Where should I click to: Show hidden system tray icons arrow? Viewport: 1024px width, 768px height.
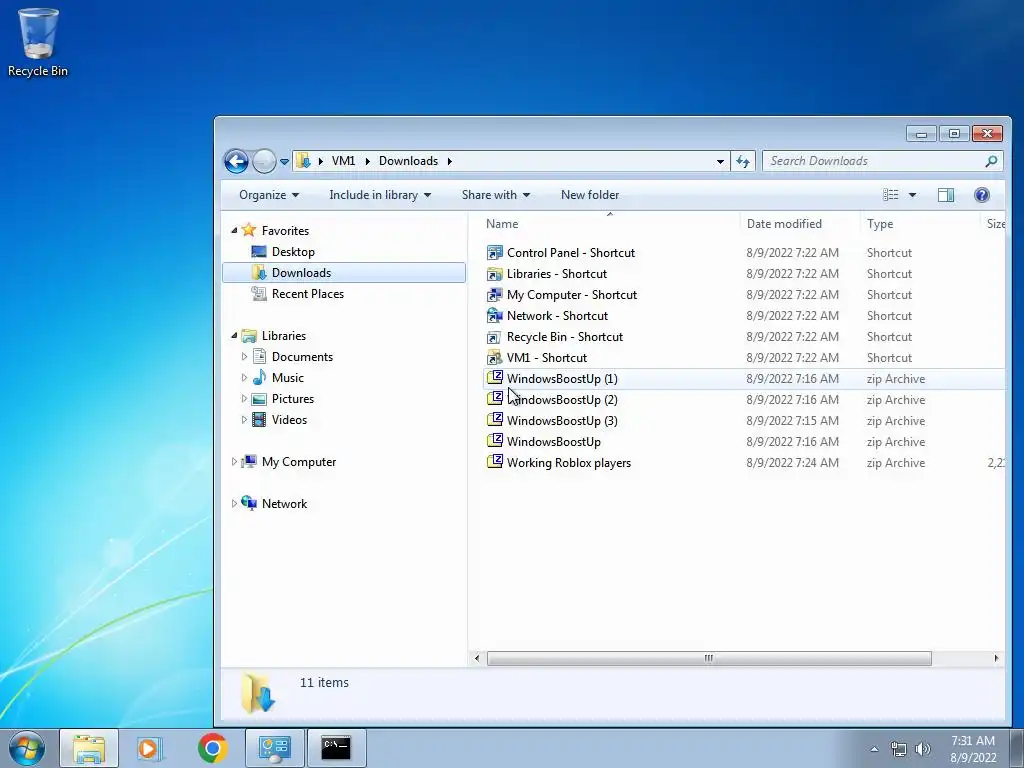874,749
